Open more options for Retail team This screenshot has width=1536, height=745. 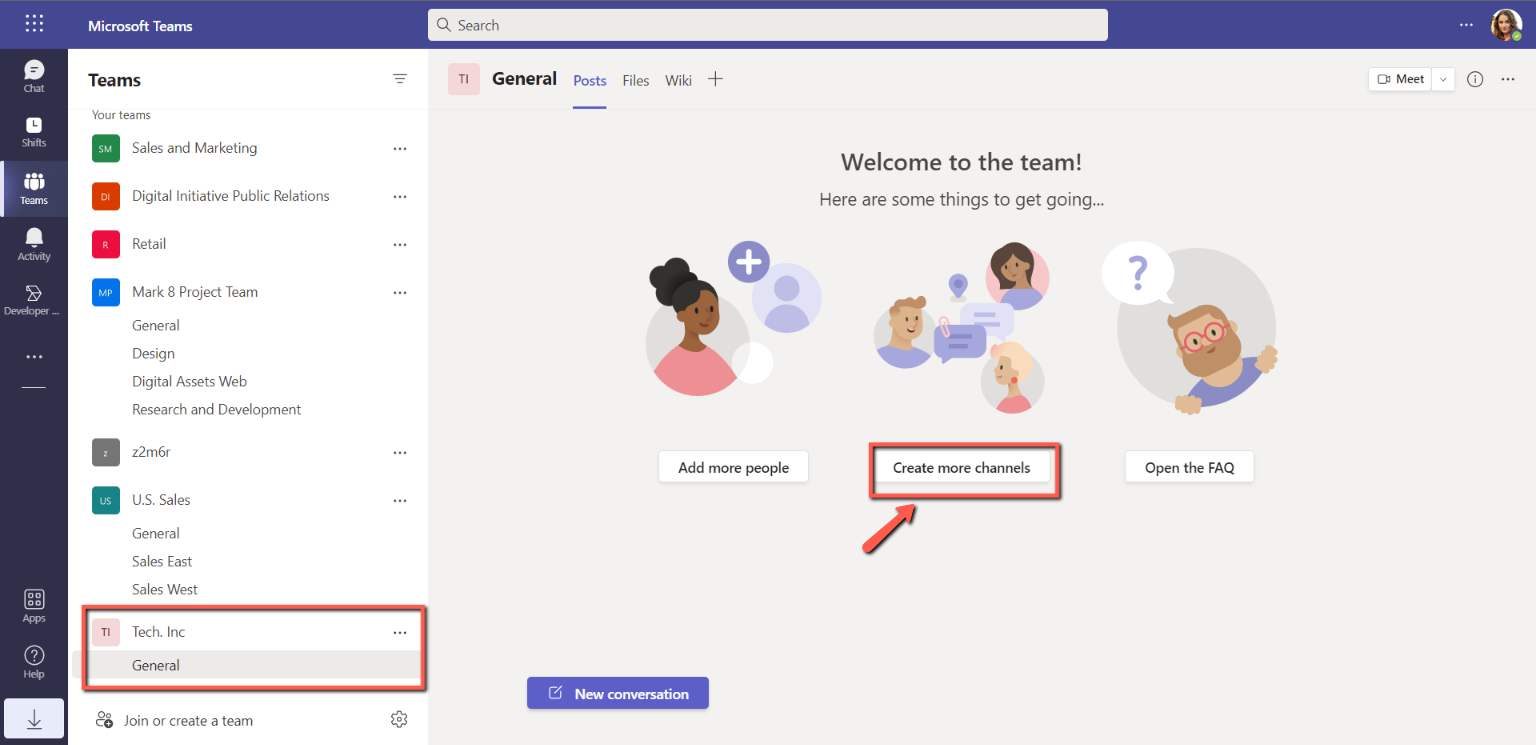click(400, 244)
